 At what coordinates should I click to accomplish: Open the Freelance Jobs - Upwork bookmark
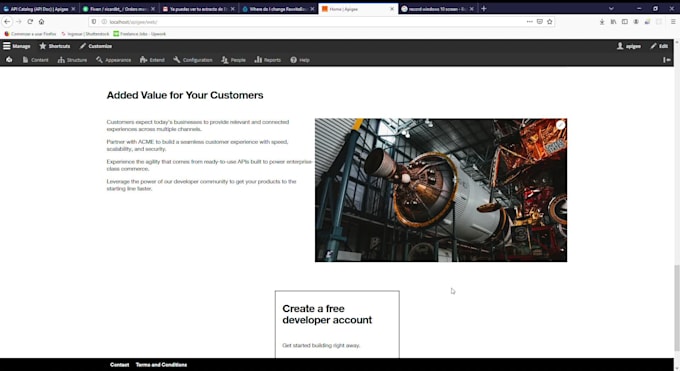140,34
